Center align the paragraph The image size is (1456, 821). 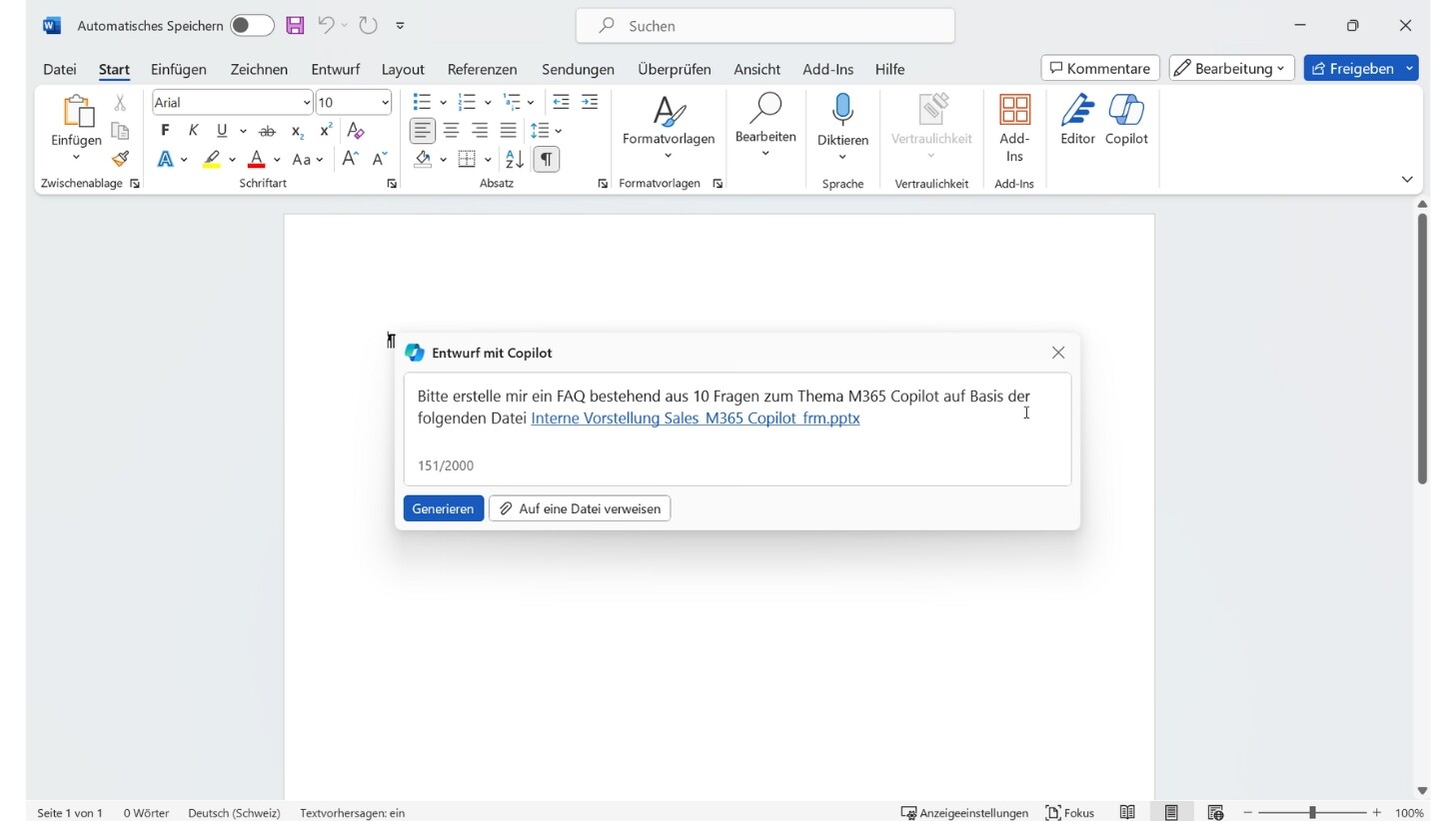[x=452, y=131]
